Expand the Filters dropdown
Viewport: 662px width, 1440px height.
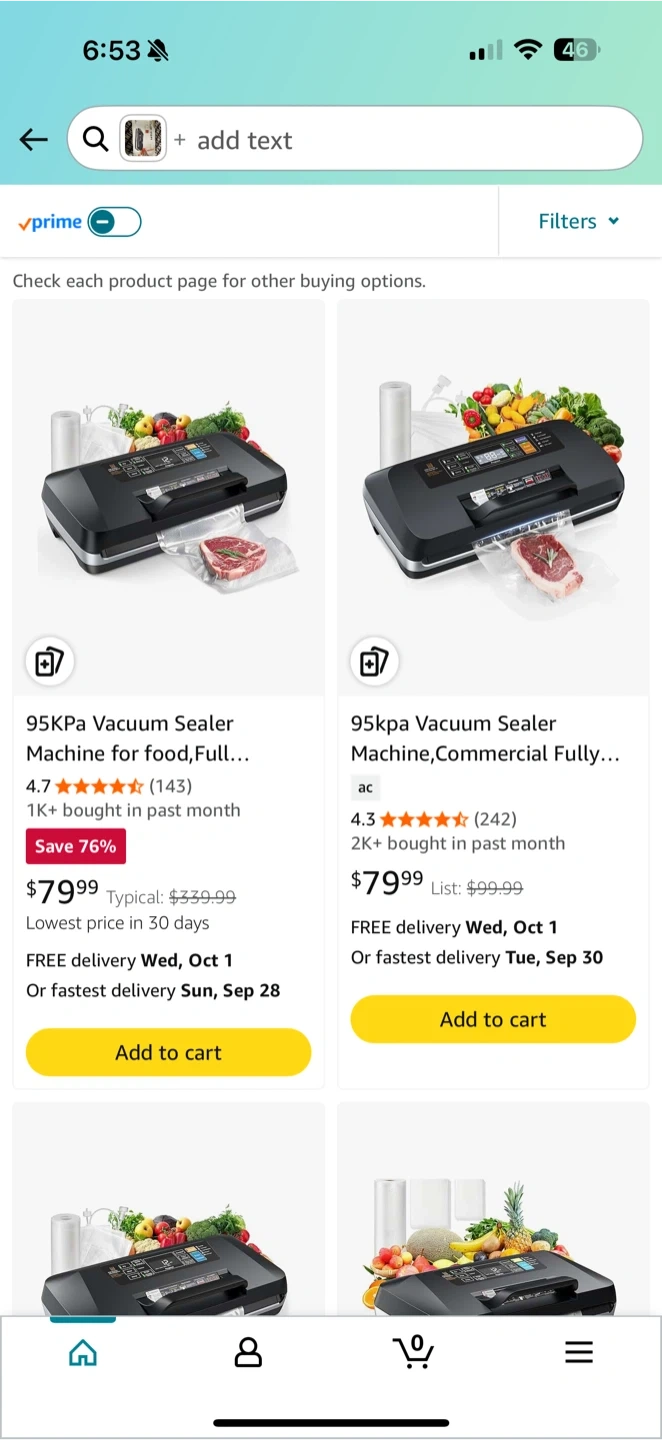click(579, 221)
